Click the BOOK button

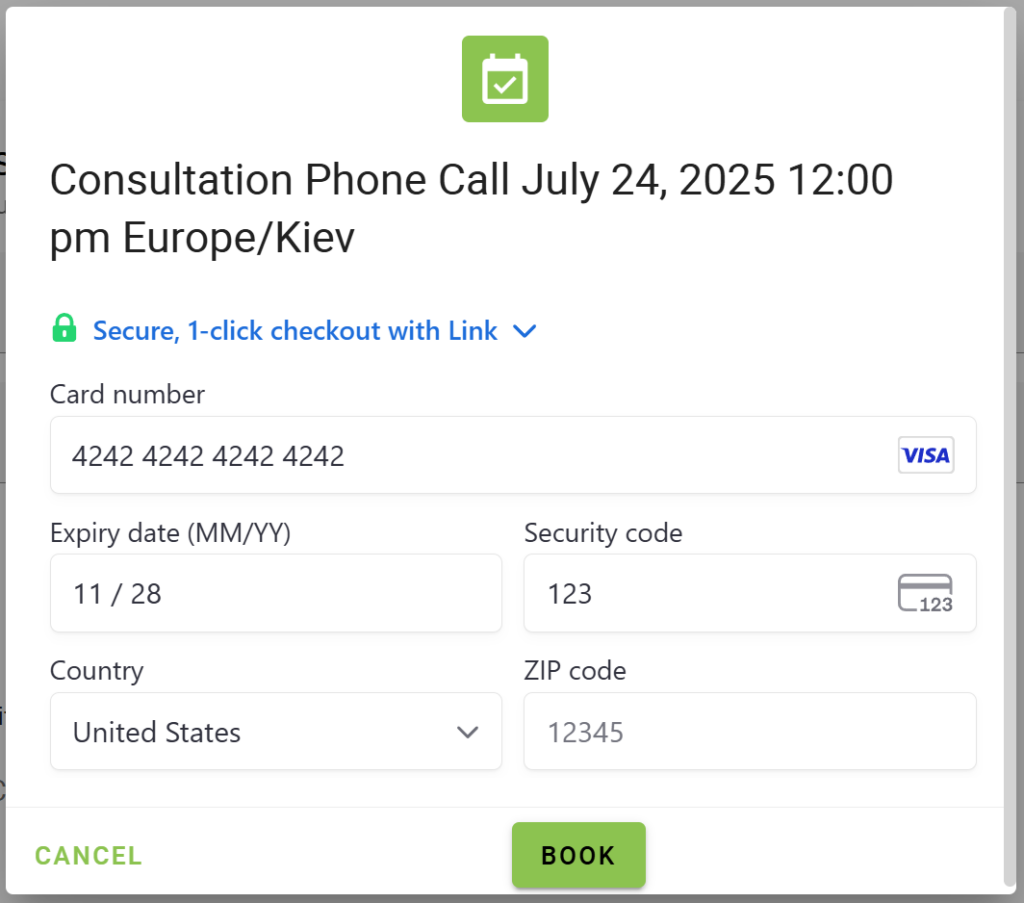coord(578,855)
